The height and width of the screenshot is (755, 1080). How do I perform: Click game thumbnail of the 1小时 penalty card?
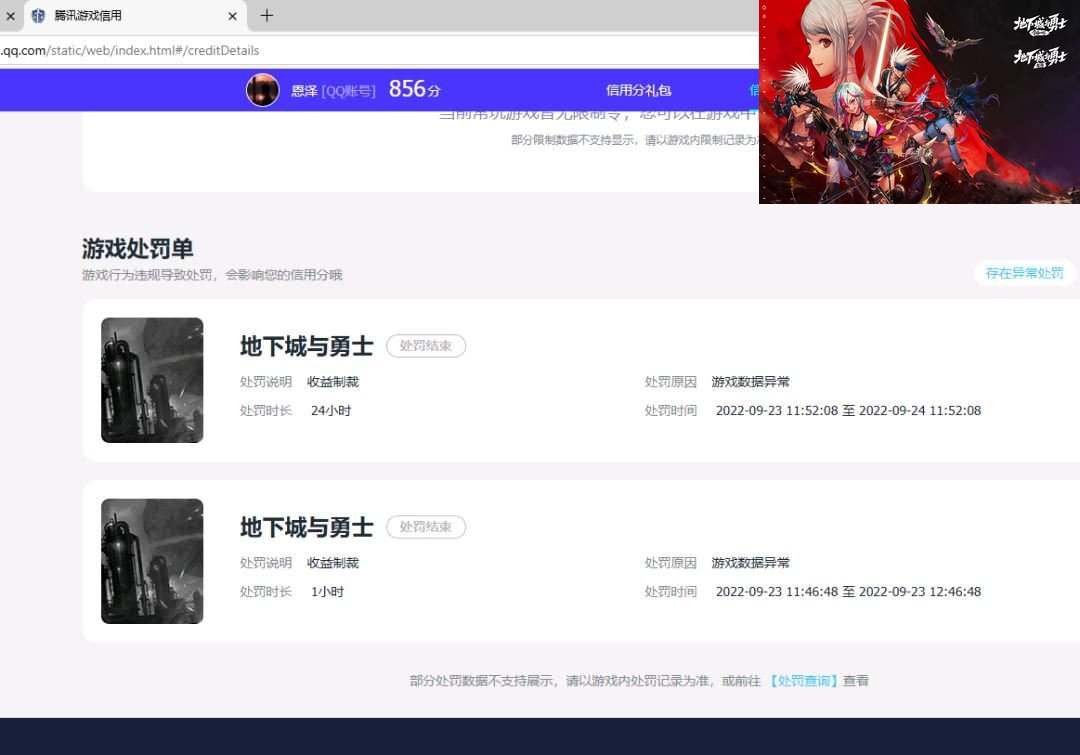(152, 561)
